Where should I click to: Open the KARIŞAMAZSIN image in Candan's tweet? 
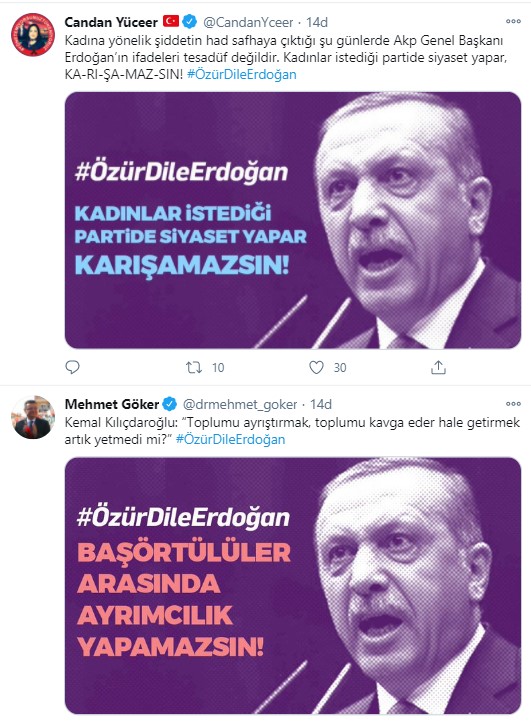point(293,220)
